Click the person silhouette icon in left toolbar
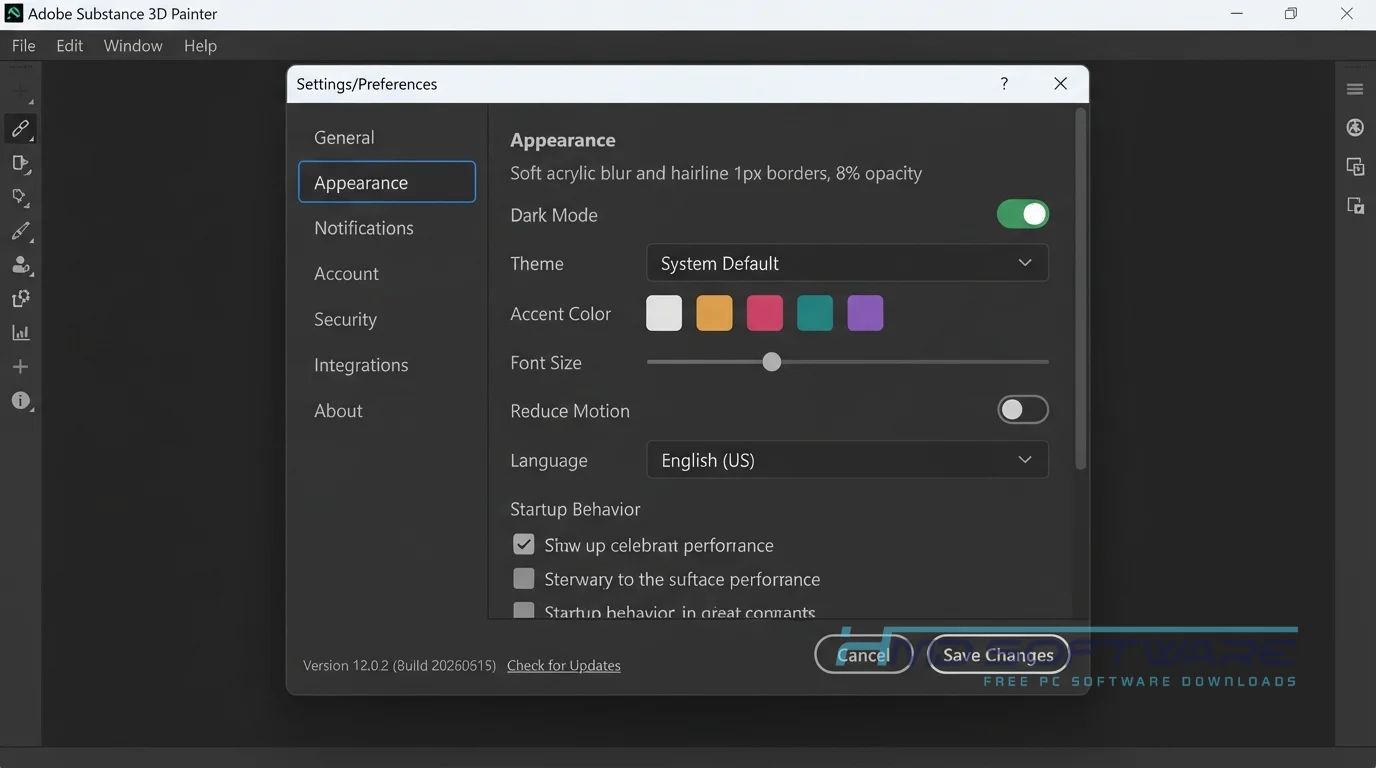The height and width of the screenshot is (768, 1376). 20,265
